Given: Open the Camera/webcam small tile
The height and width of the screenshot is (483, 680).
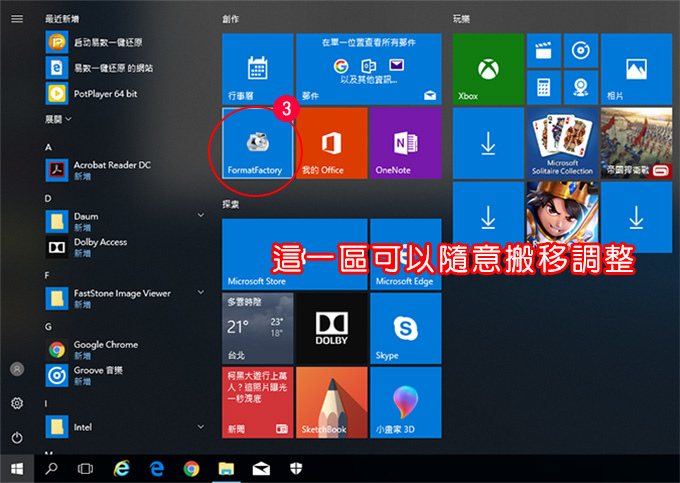Looking at the screenshot, I should pyautogui.click(x=581, y=88).
